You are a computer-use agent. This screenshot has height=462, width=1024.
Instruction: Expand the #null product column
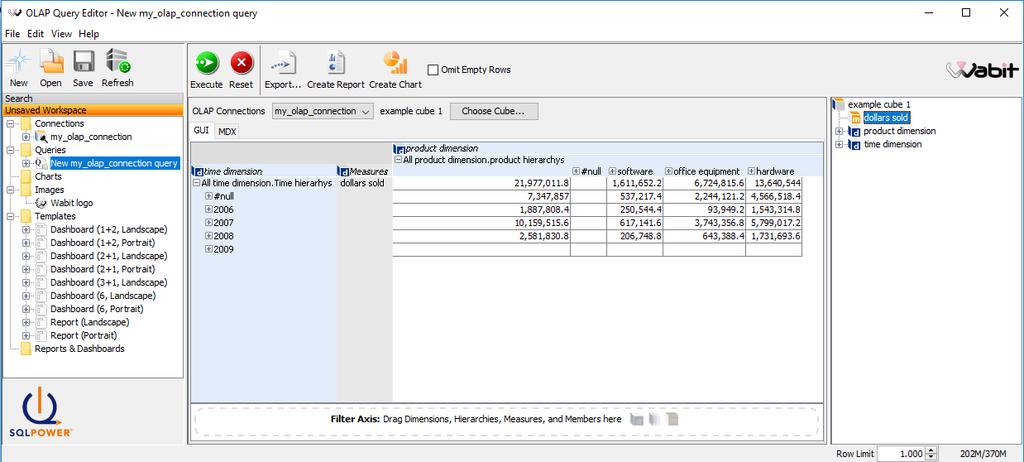(x=576, y=171)
